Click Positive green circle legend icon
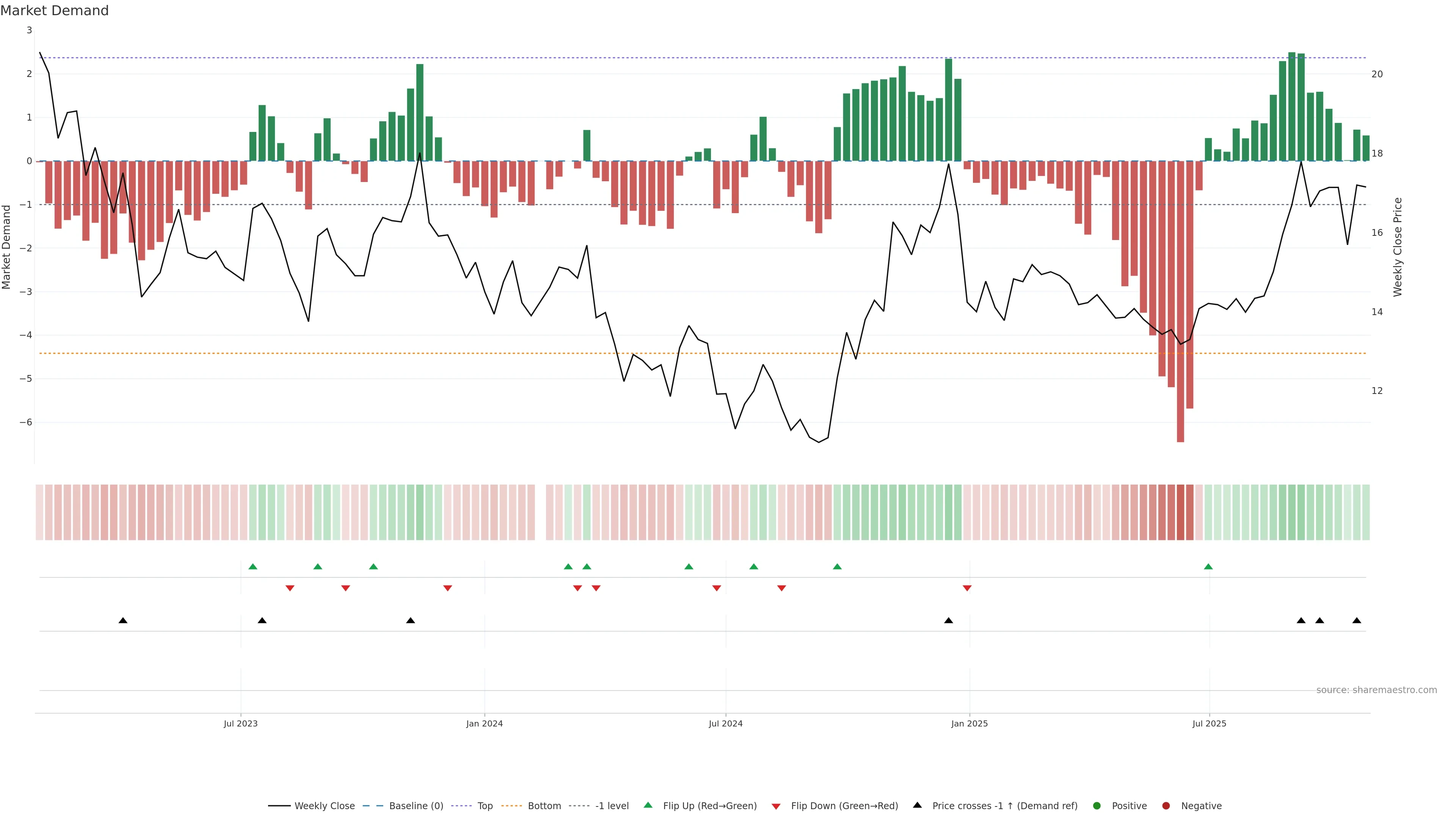The height and width of the screenshot is (819, 1456). 1097,806
